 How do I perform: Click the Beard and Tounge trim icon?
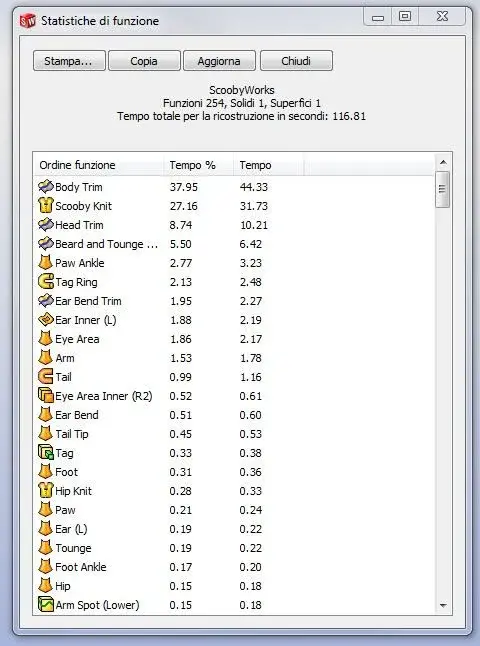pyautogui.click(x=46, y=243)
